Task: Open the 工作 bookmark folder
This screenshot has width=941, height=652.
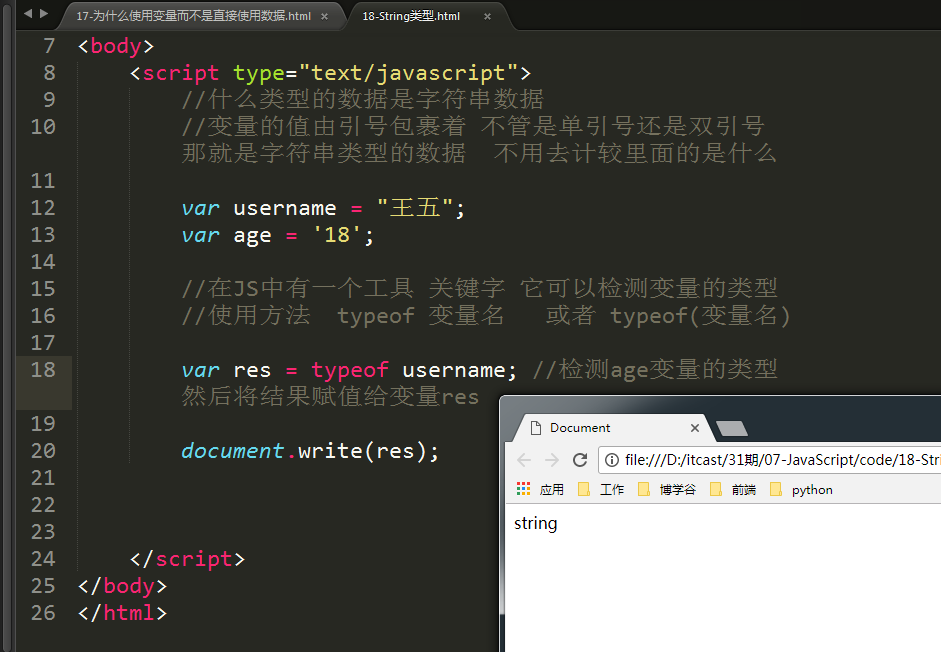Action: pos(601,489)
